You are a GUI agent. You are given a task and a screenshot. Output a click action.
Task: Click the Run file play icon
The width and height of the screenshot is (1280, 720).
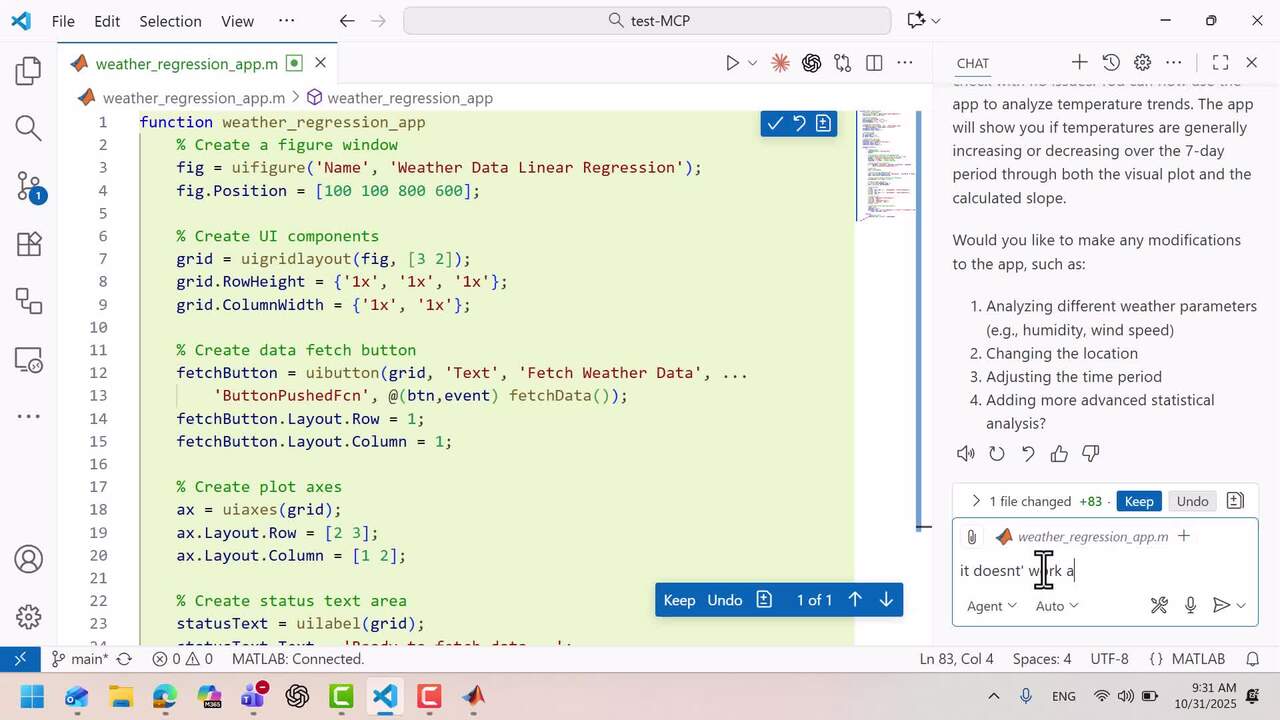click(732, 63)
